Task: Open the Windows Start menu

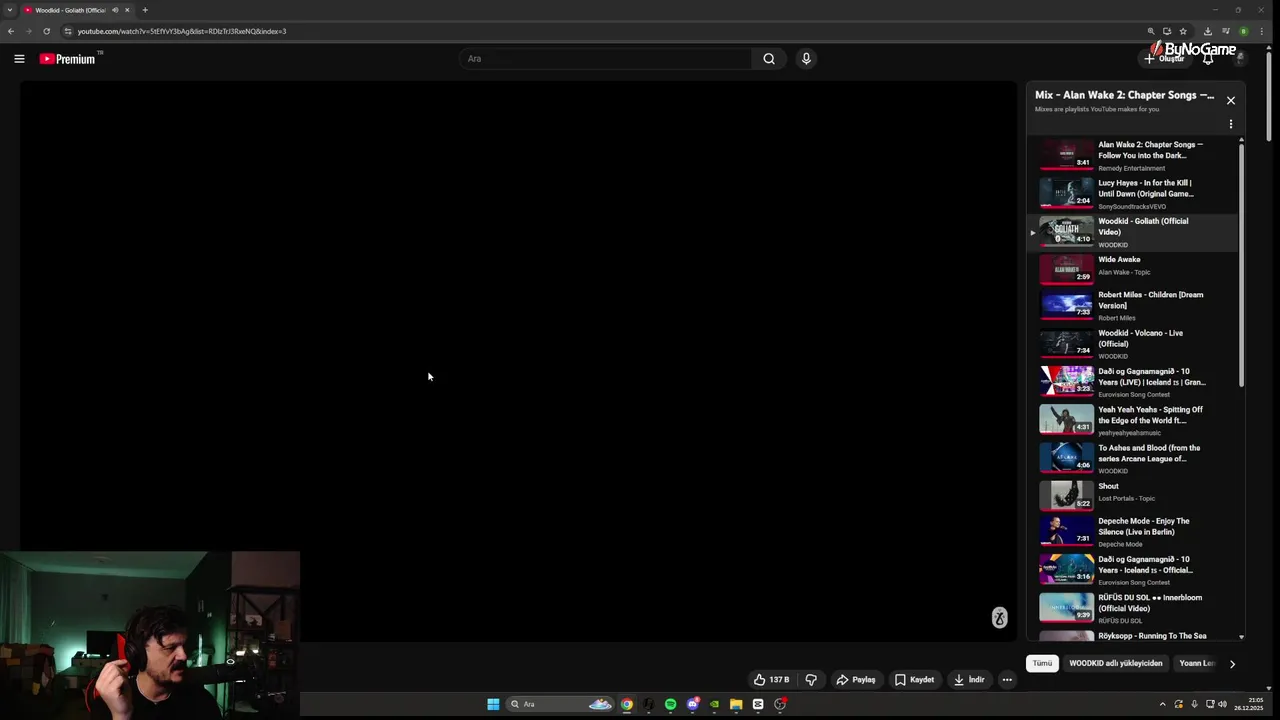Action: coord(493,704)
